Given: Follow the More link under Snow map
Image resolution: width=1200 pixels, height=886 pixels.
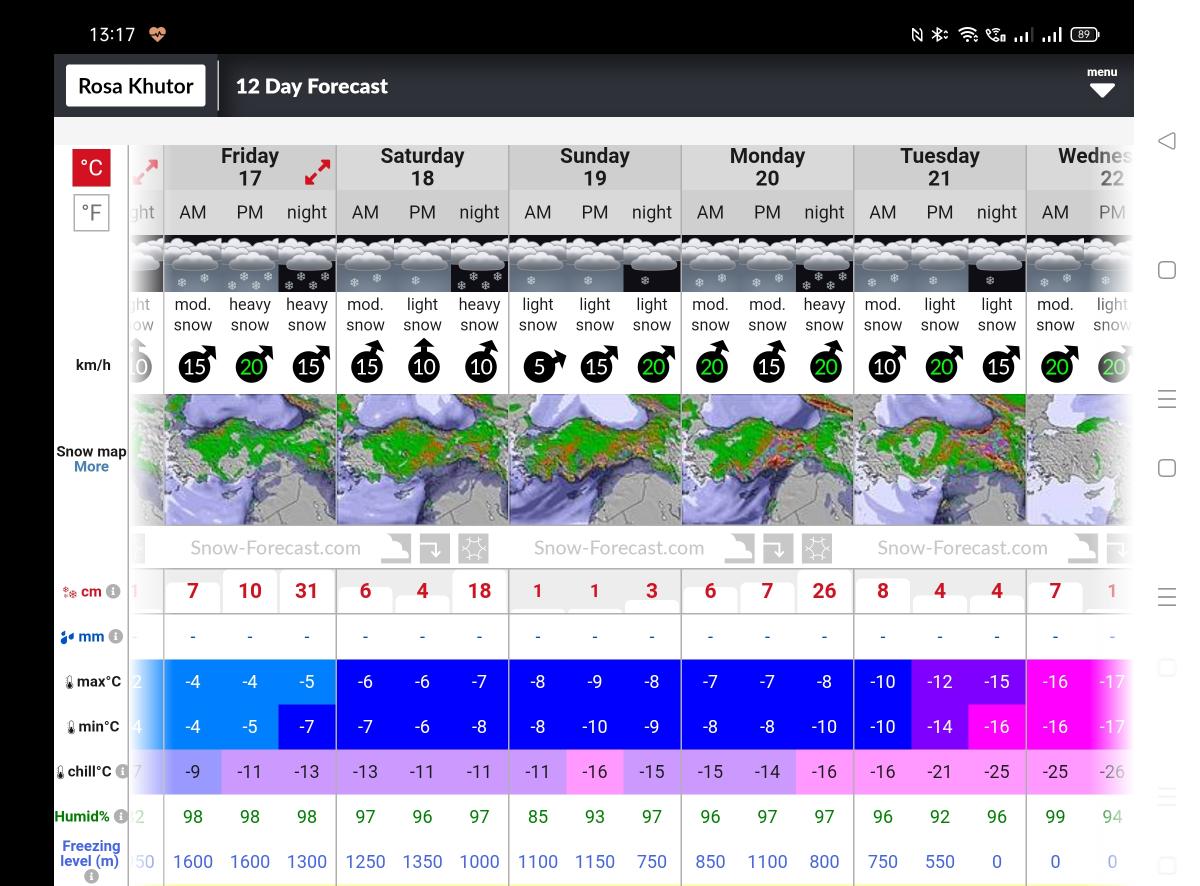Looking at the screenshot, I should pos(91,467).
